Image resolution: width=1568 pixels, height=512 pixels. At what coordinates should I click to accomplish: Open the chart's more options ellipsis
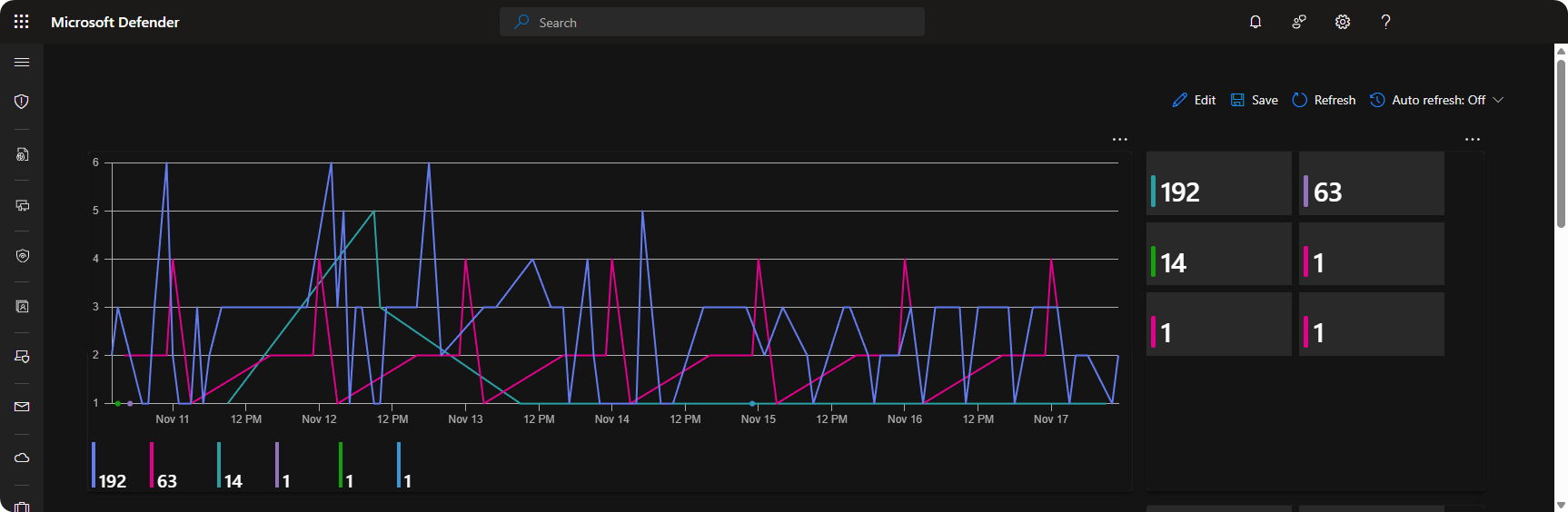[1120, 140]
